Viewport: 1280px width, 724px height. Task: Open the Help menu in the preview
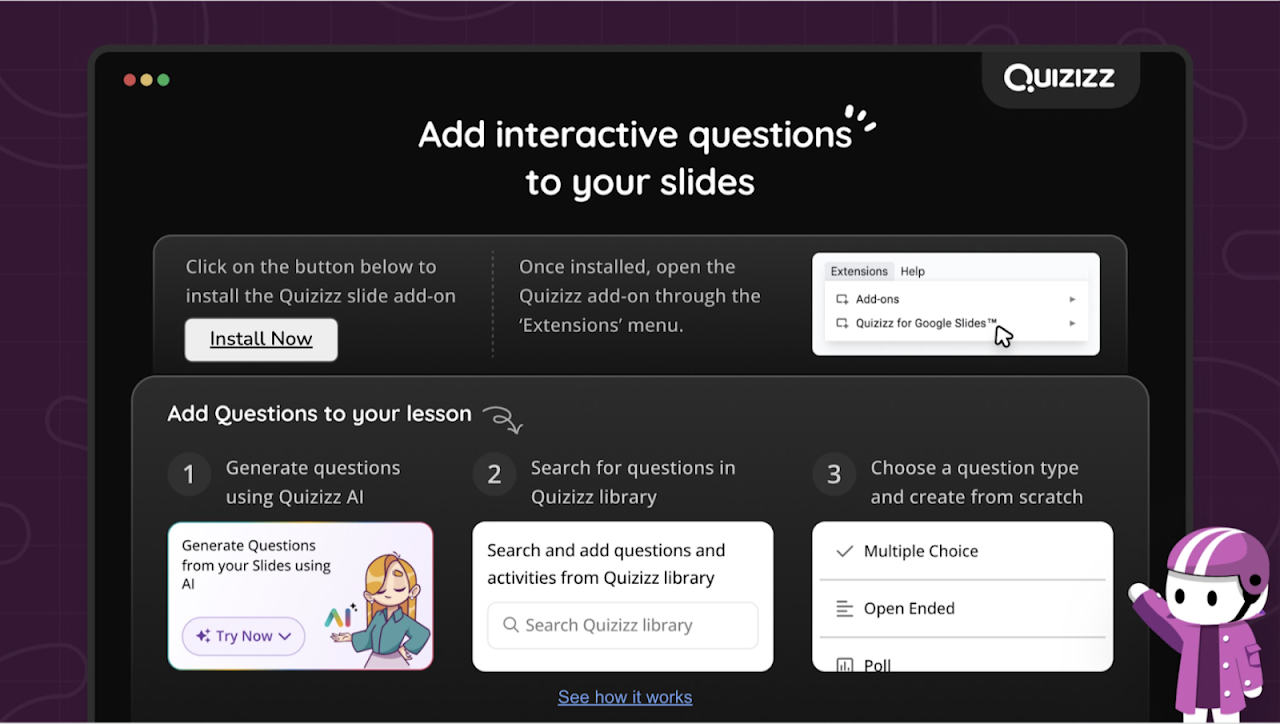coord(913,271)
